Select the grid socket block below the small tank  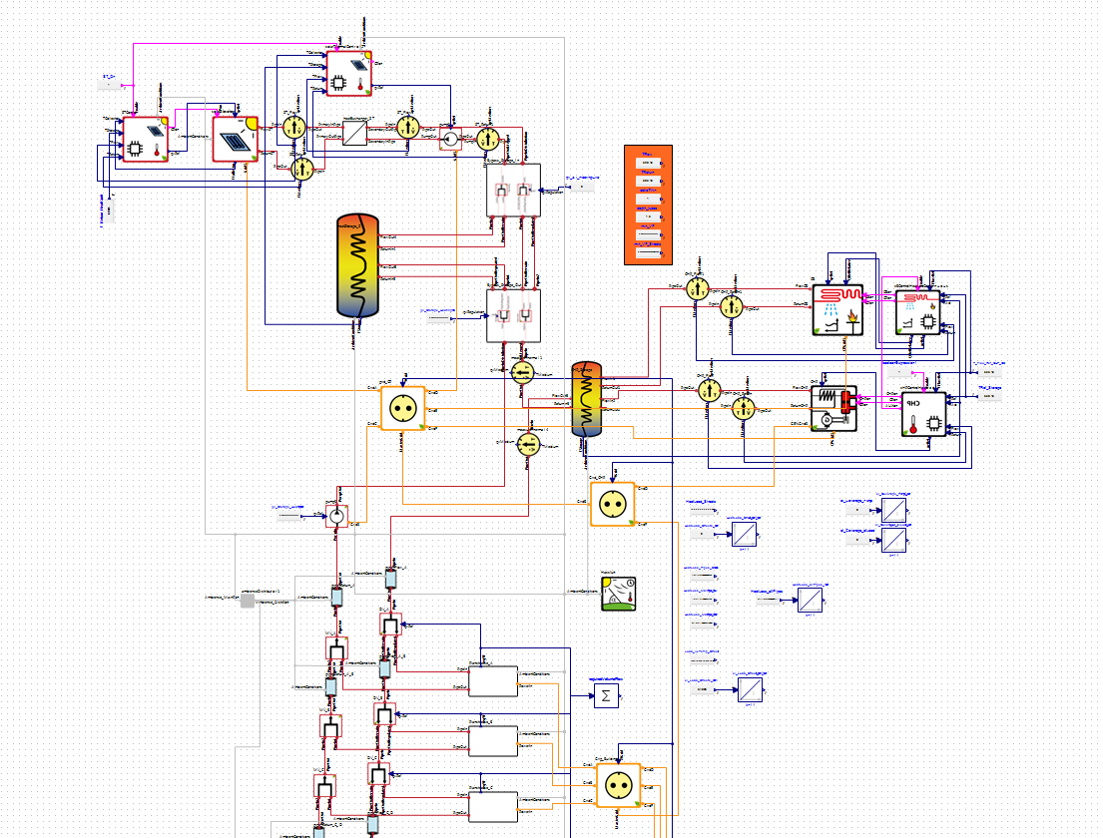click(613, 504)
